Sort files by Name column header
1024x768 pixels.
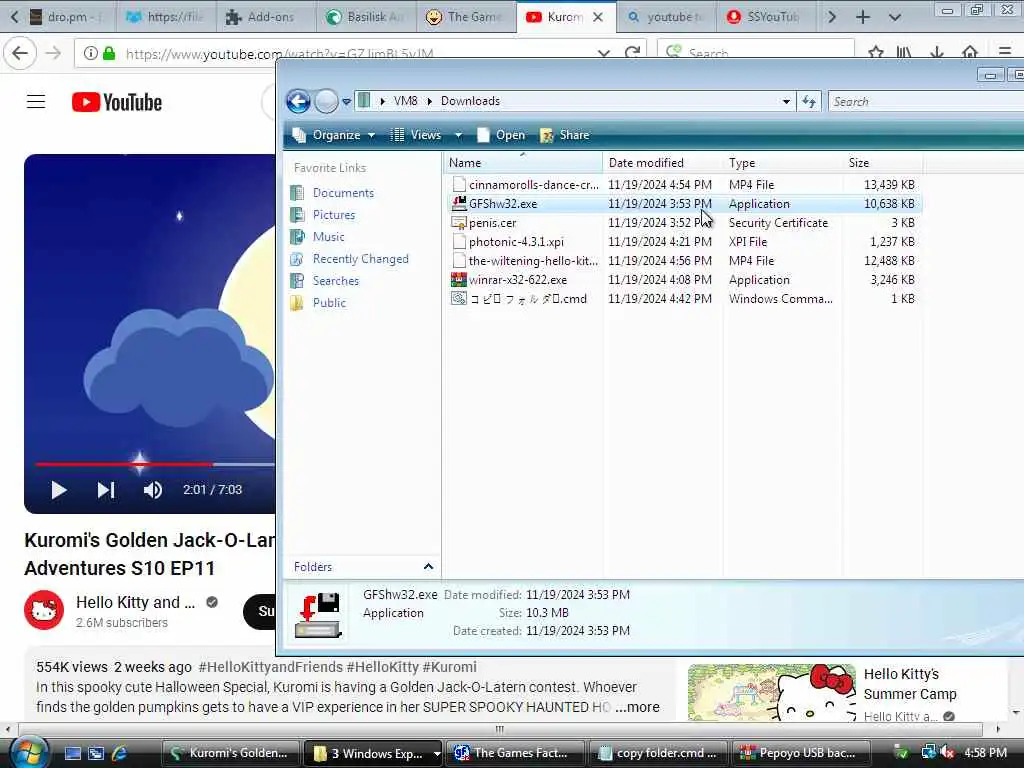coord(524,163)
